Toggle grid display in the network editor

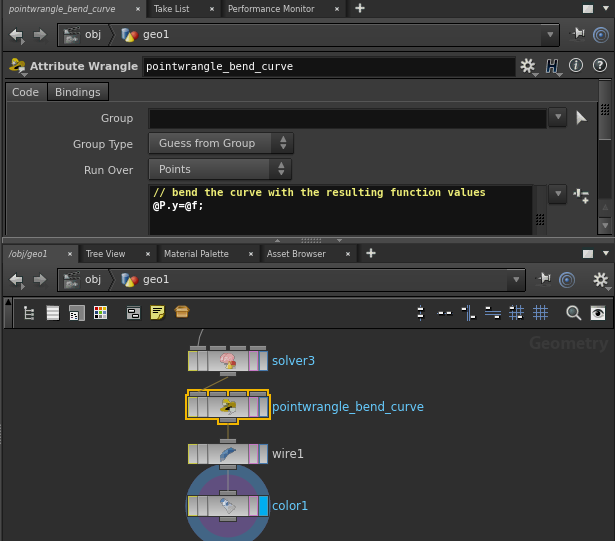click(x=541, y=313)
